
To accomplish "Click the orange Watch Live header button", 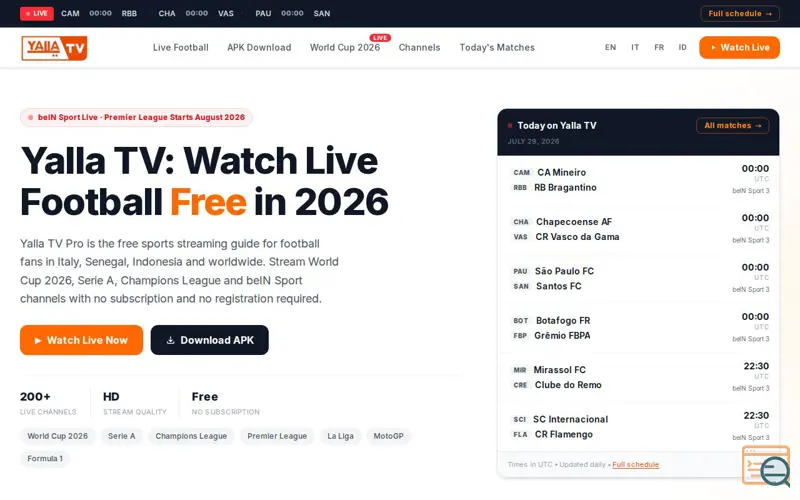I will tap(739, 47).
